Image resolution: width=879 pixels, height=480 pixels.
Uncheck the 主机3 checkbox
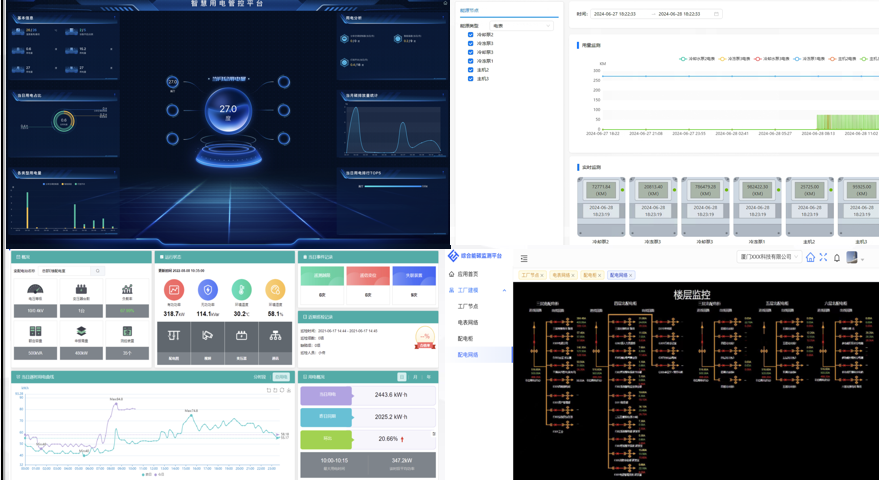471,79
